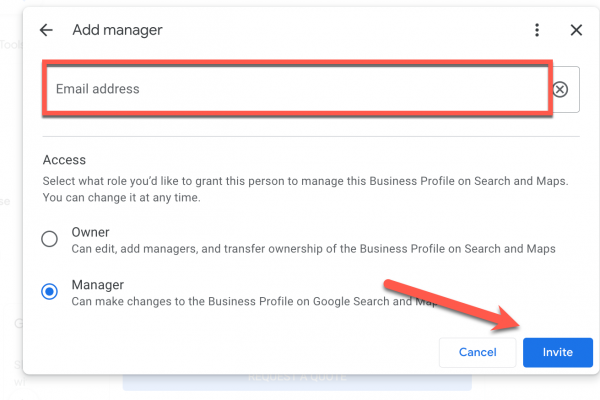Click the faded 'Tool' text behind the dialog
The height and width of the screenshot is (400, 600).
[10, 45]
